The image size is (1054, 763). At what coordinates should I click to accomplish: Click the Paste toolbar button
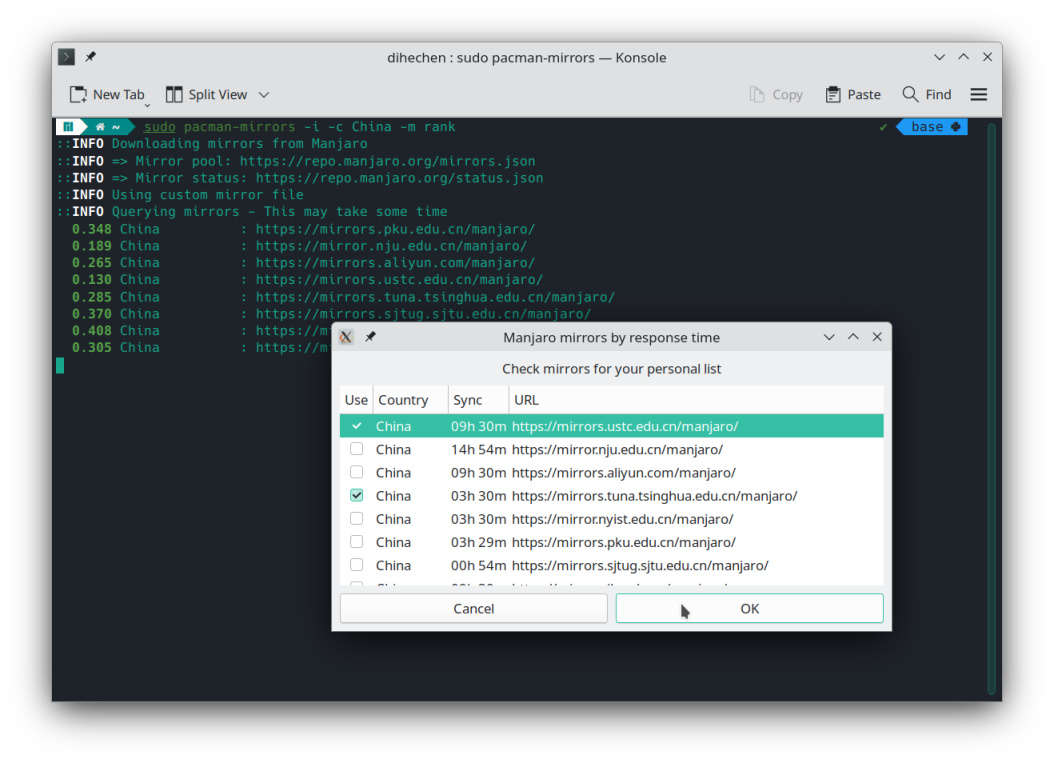coord(853,94)
